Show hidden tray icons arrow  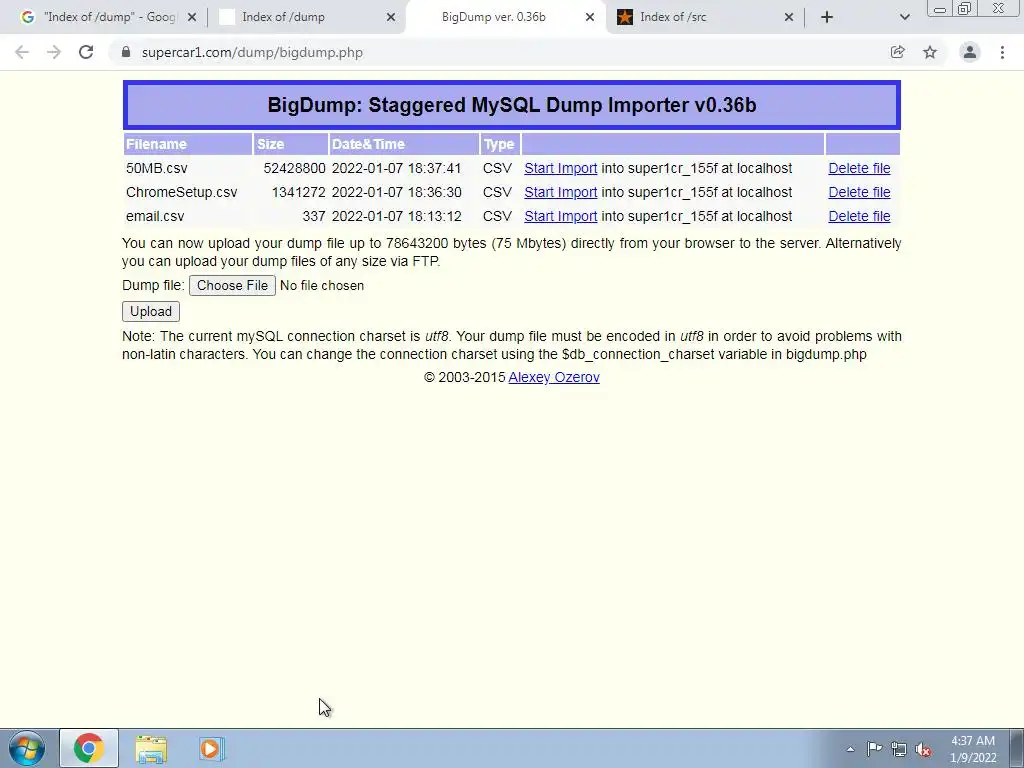tap(850, 749)
